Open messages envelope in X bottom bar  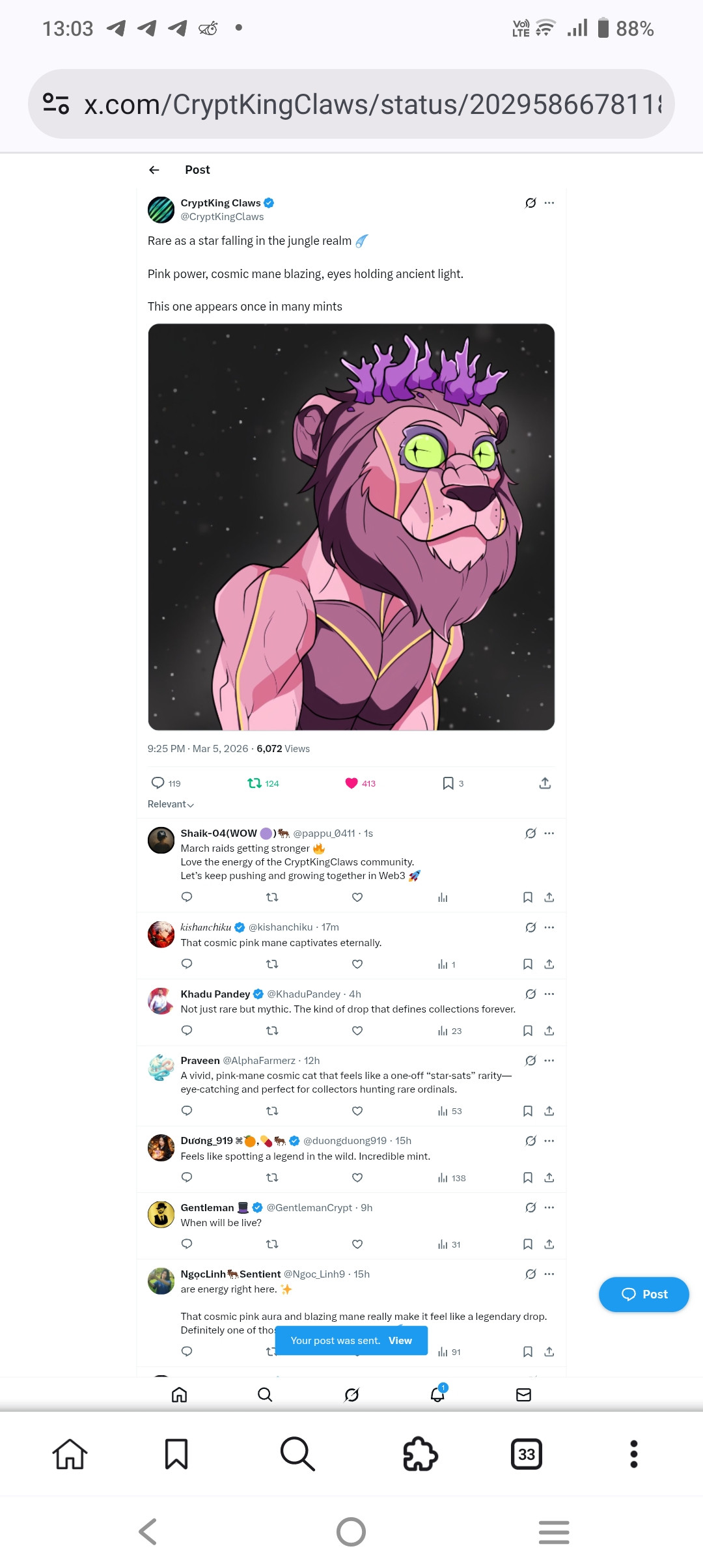[523, 1394]
